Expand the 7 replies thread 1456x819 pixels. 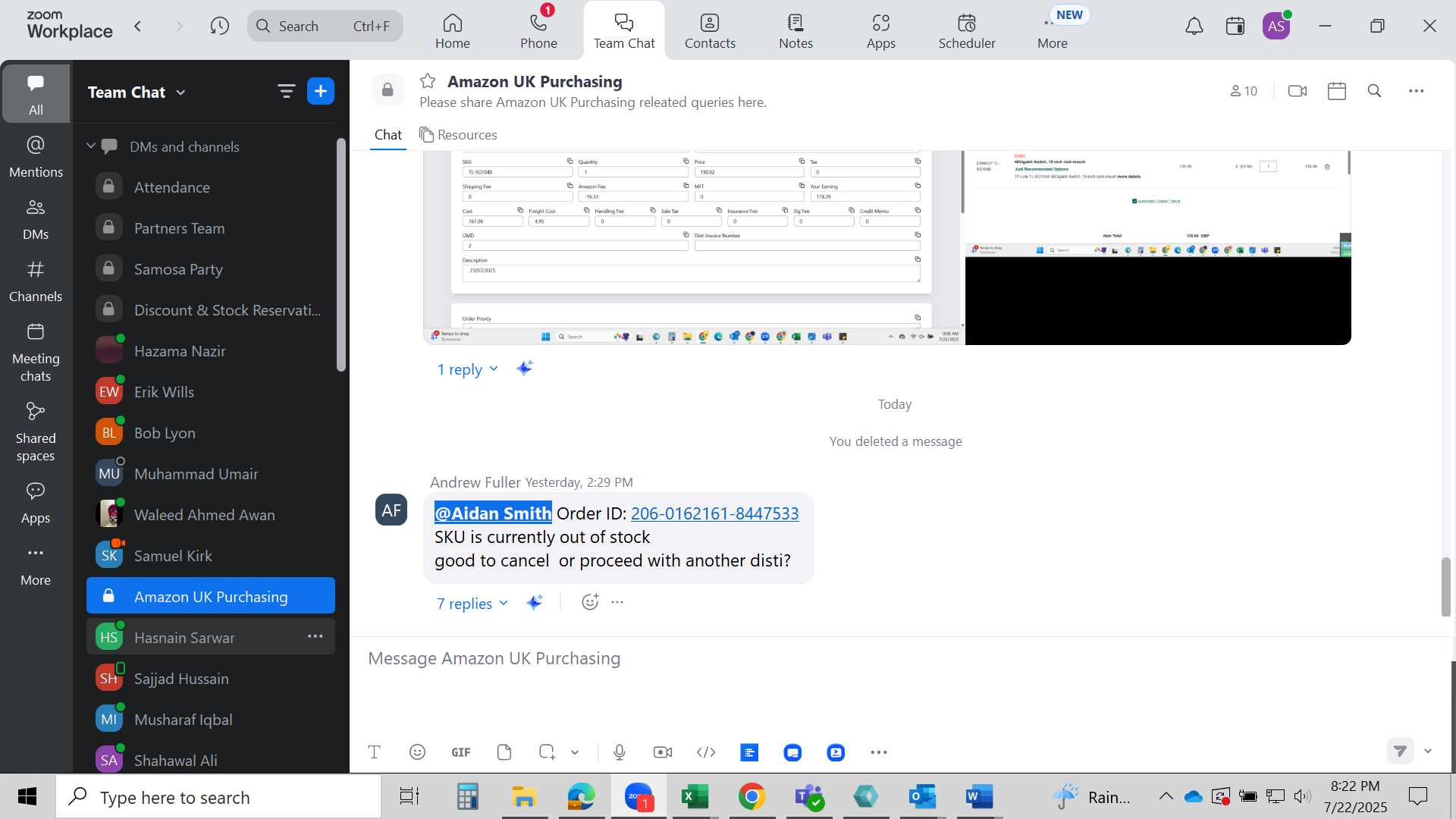(472, 604)
